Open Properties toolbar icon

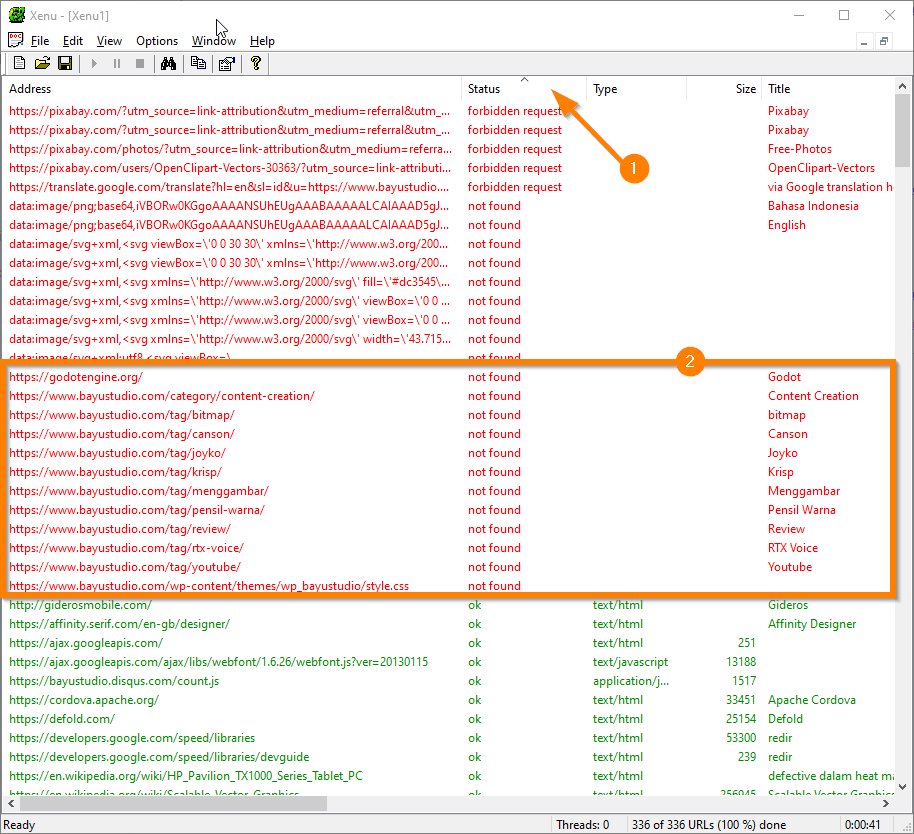coord(226,64)
